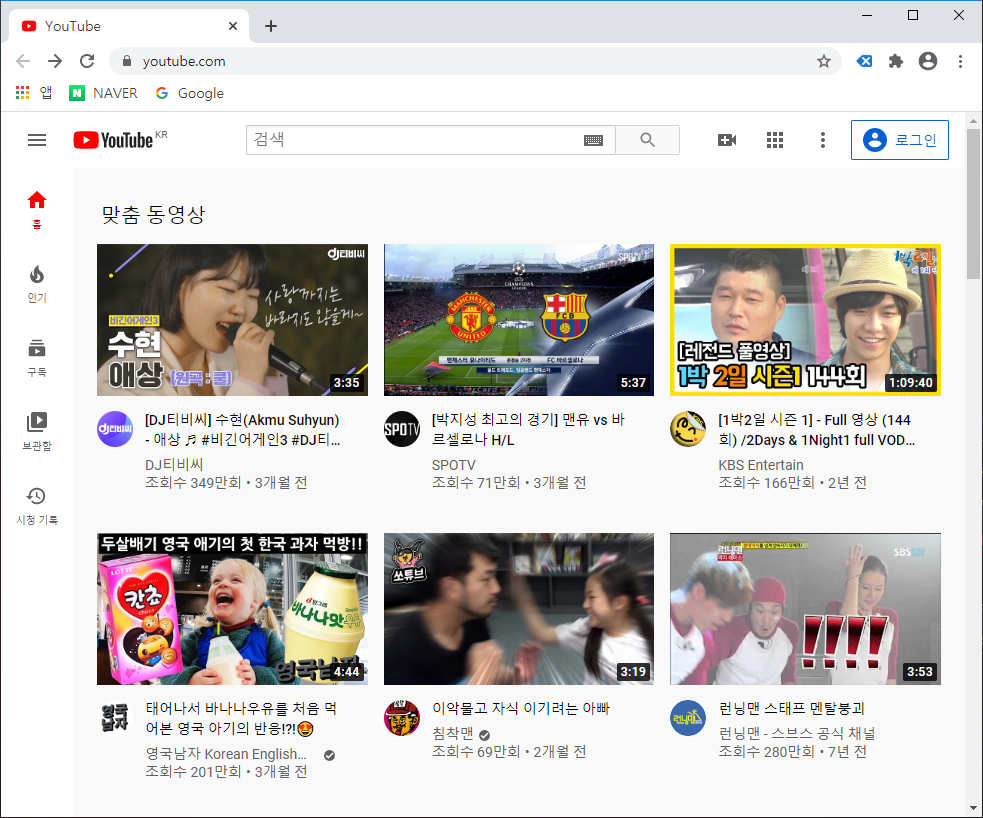Open 시청 기록 history in the sidebar

[x=37, y=506]
